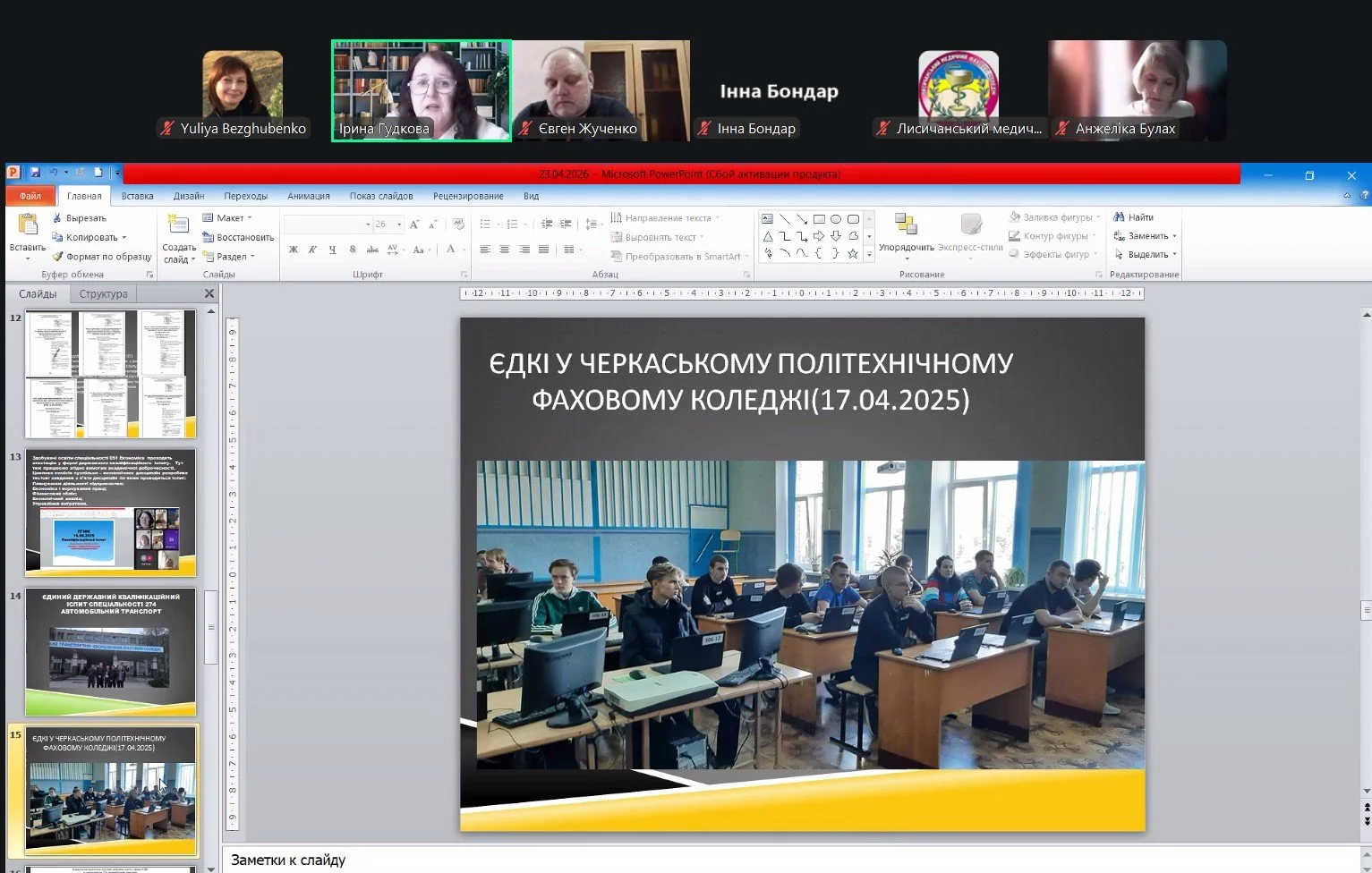Image resolution: width=1372 pixels, height=873 pixels.
Task: Toggle Align Text Right
Action: point(524,250)
